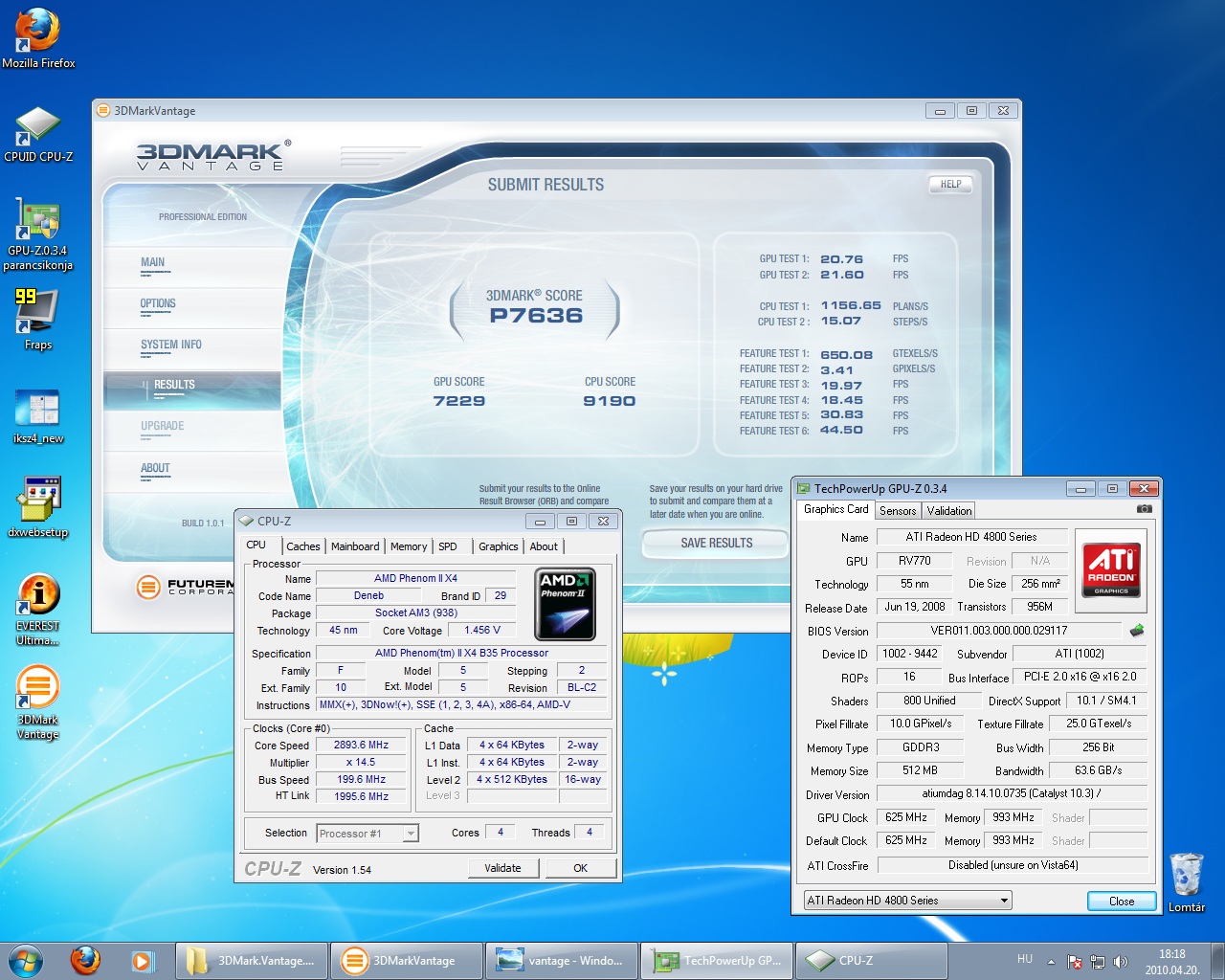Image resolution: width=1225 pixels, height=980 pixels.
Task: Click the ATI CrossFire status field
Action: click(x=1013, y=865)
